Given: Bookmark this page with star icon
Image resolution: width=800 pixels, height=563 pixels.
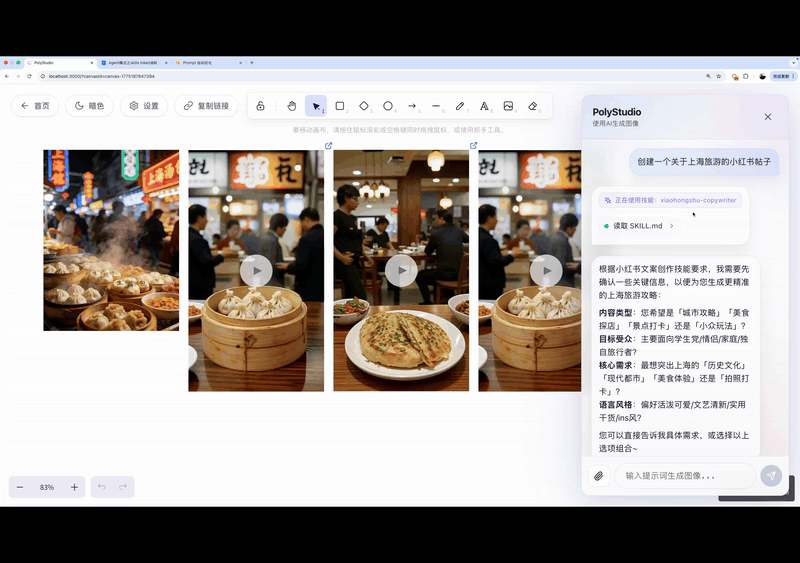Looking at the screenshot, I should 718,76.
